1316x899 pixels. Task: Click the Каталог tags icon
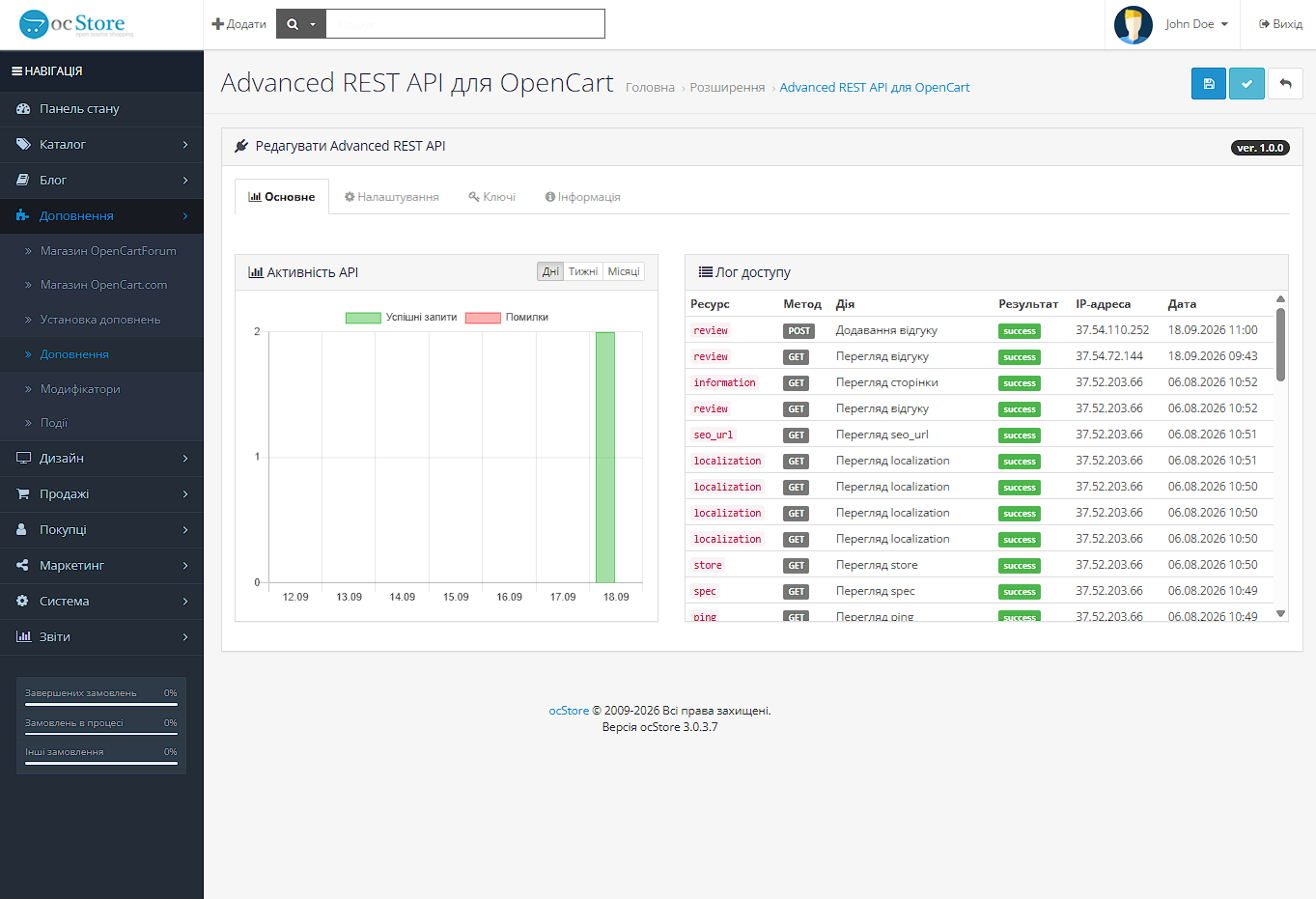pyautogui.click(x=23, y=145)
